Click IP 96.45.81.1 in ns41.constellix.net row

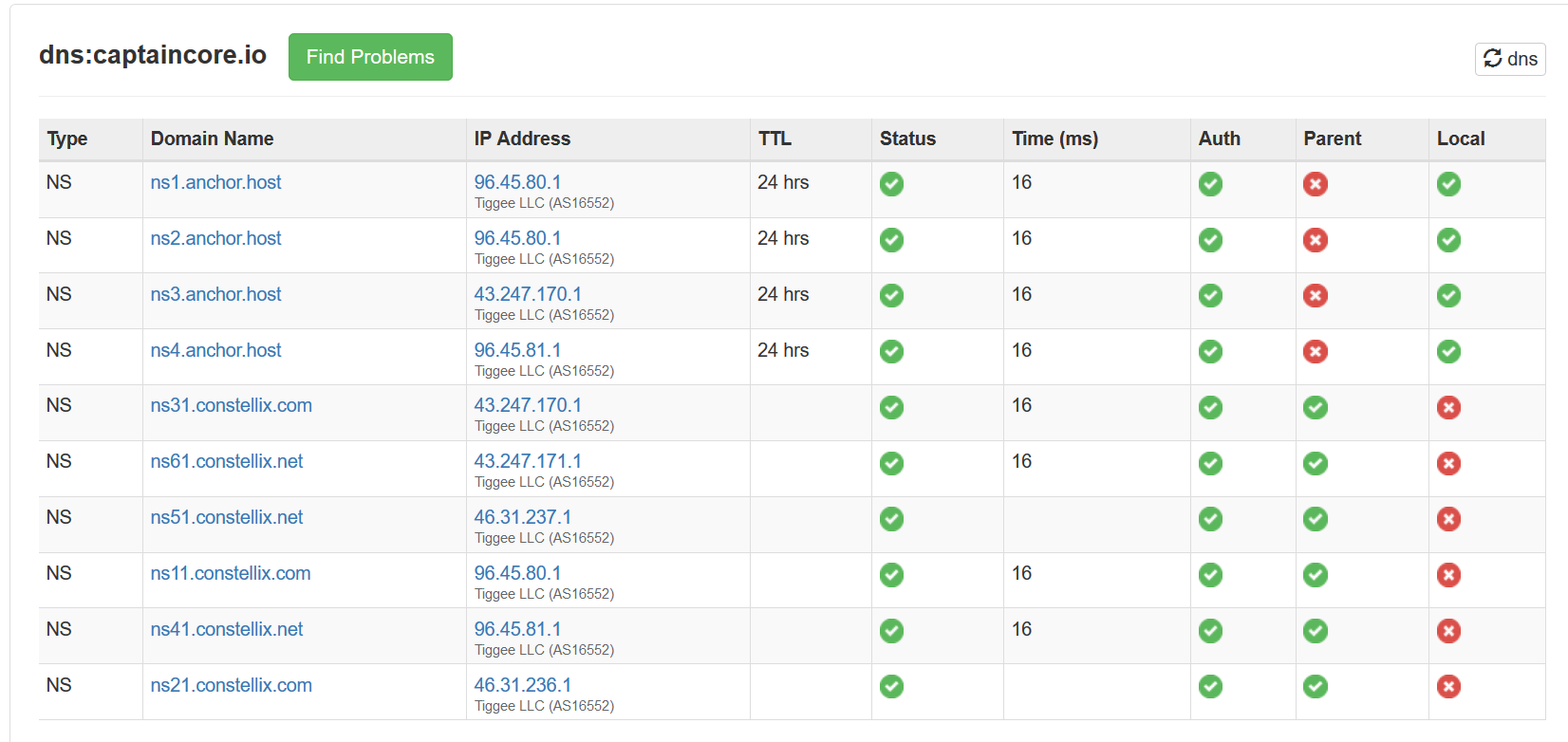point(517,629)
